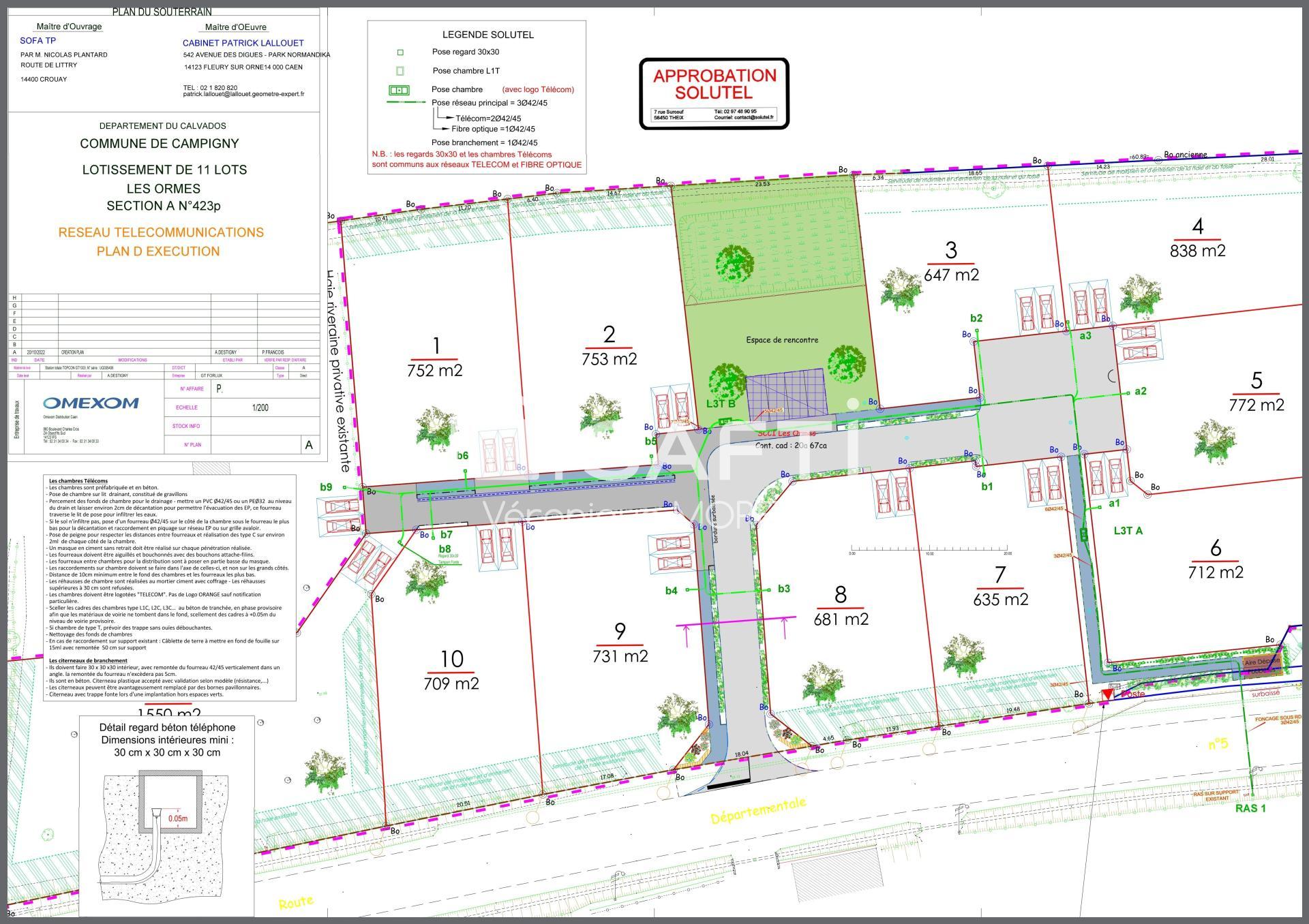Click the OMEXOM company logo
The width and height of the screenshot is (1309, 924).
91,403
